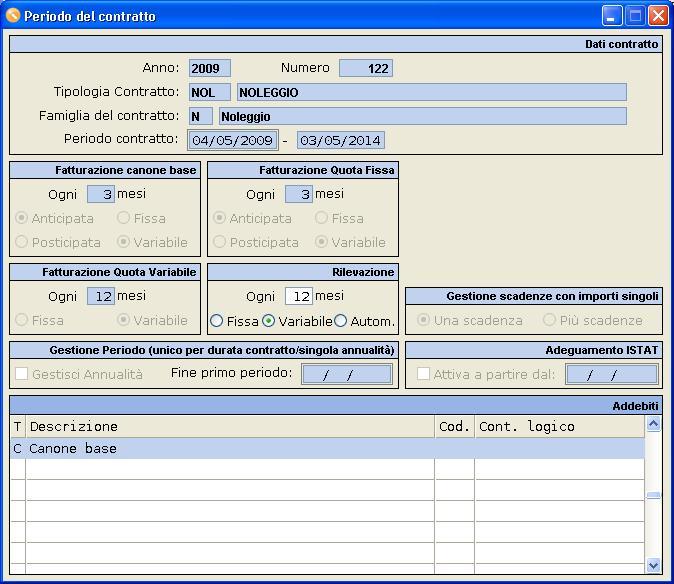Click Quota Variabile Ogni months field

point(101,296)
